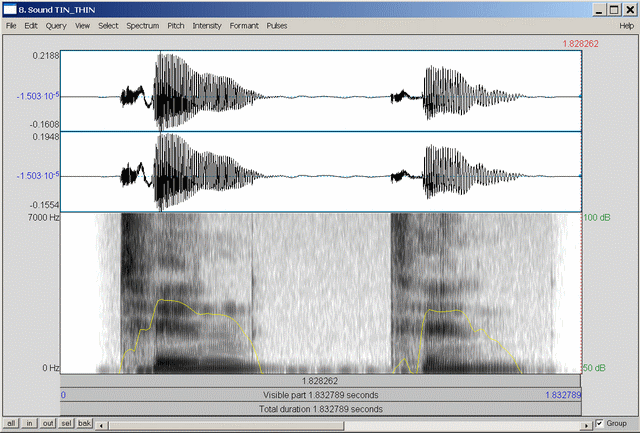Open the Select menu
Viewport: 640px width, 433px height.
(108, 25)
